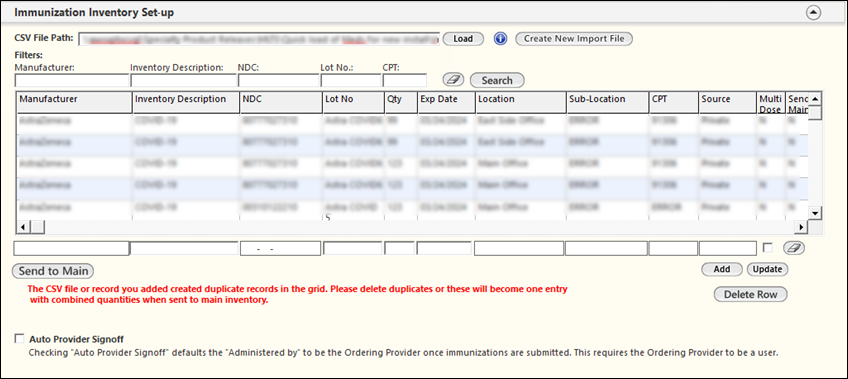848x379 pixels.
Task: Sort by Manufacturer column header
Action: (x=74, y=102)
